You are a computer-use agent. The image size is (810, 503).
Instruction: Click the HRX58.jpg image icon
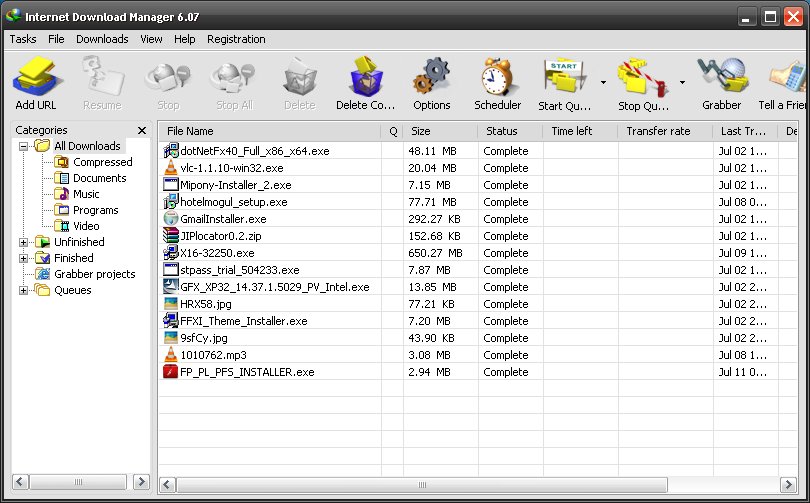point(170,304)
